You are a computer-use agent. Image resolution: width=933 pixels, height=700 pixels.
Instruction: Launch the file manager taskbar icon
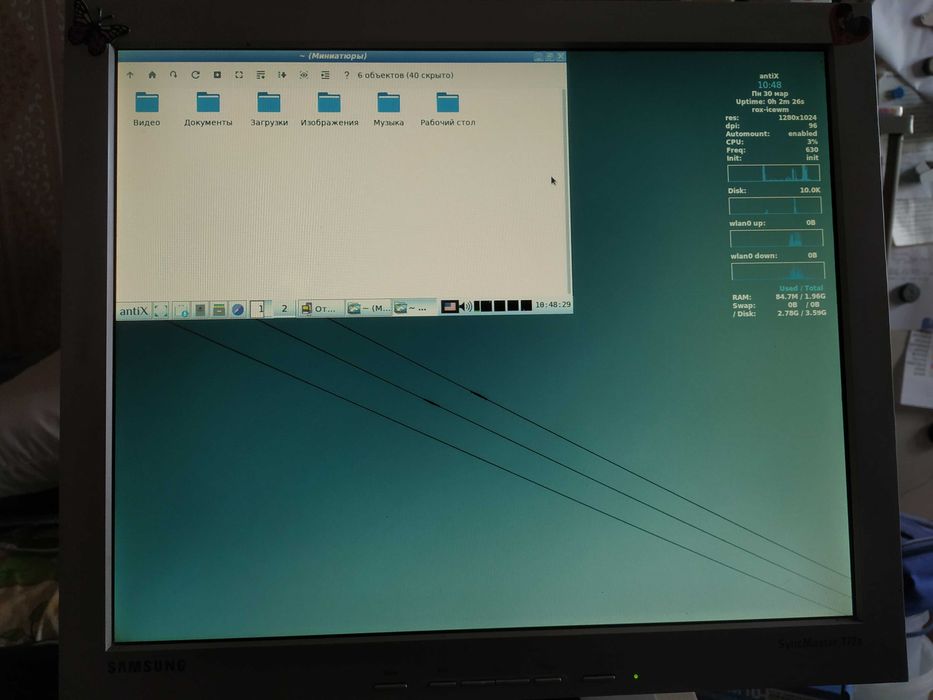coord(181,310)
